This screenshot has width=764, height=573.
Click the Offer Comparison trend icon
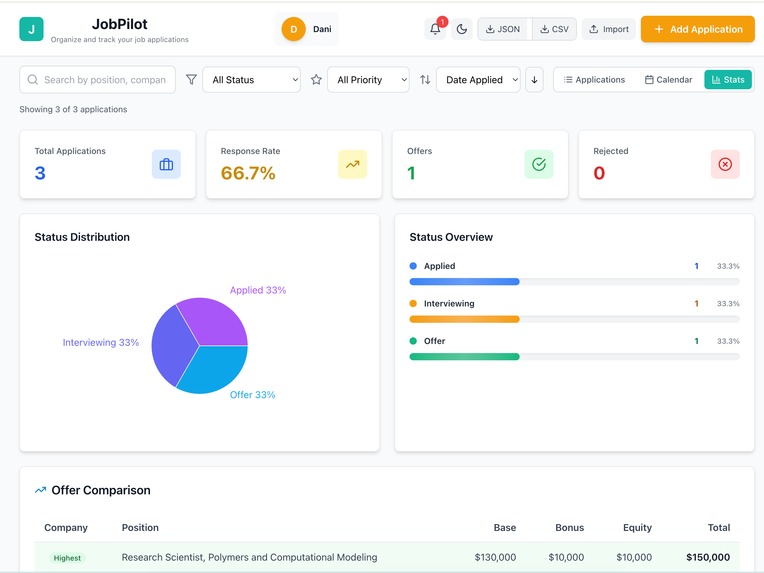click(40, 490)
